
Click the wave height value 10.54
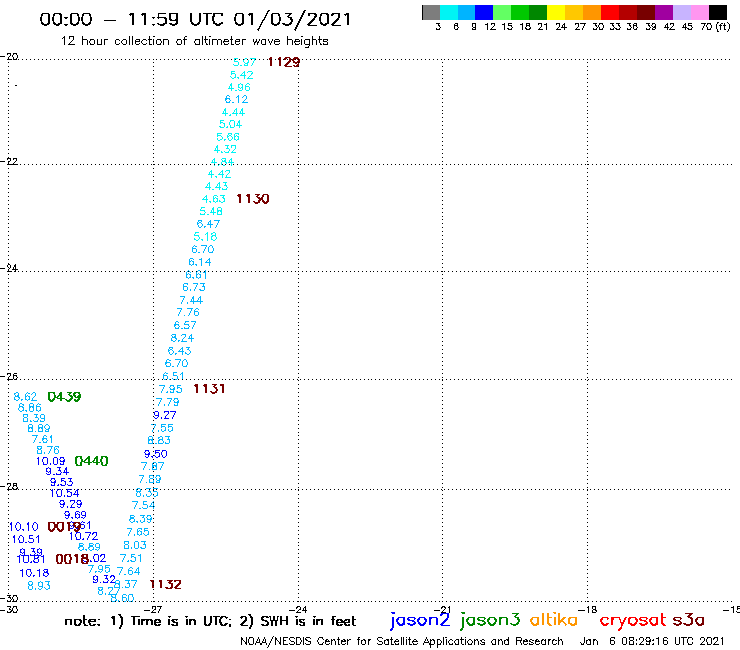point(65,493)
